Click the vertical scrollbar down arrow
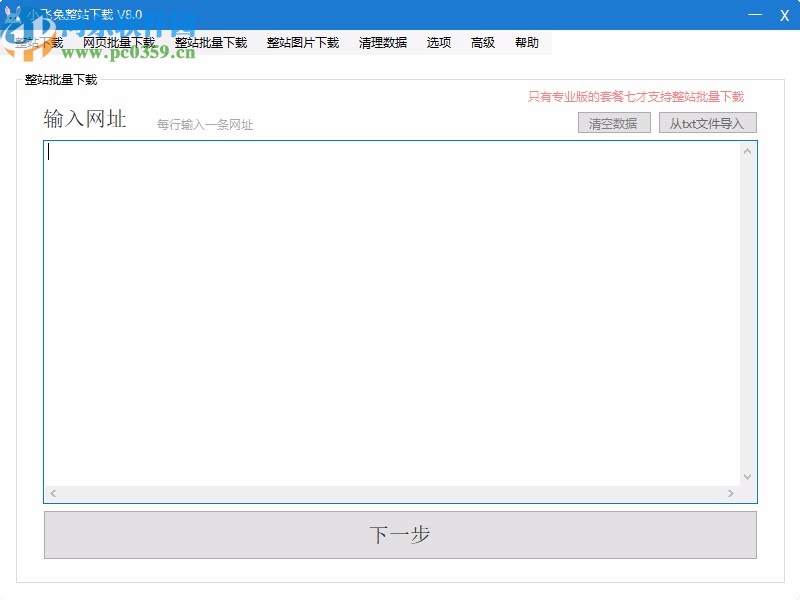 [x=745, y=478]
